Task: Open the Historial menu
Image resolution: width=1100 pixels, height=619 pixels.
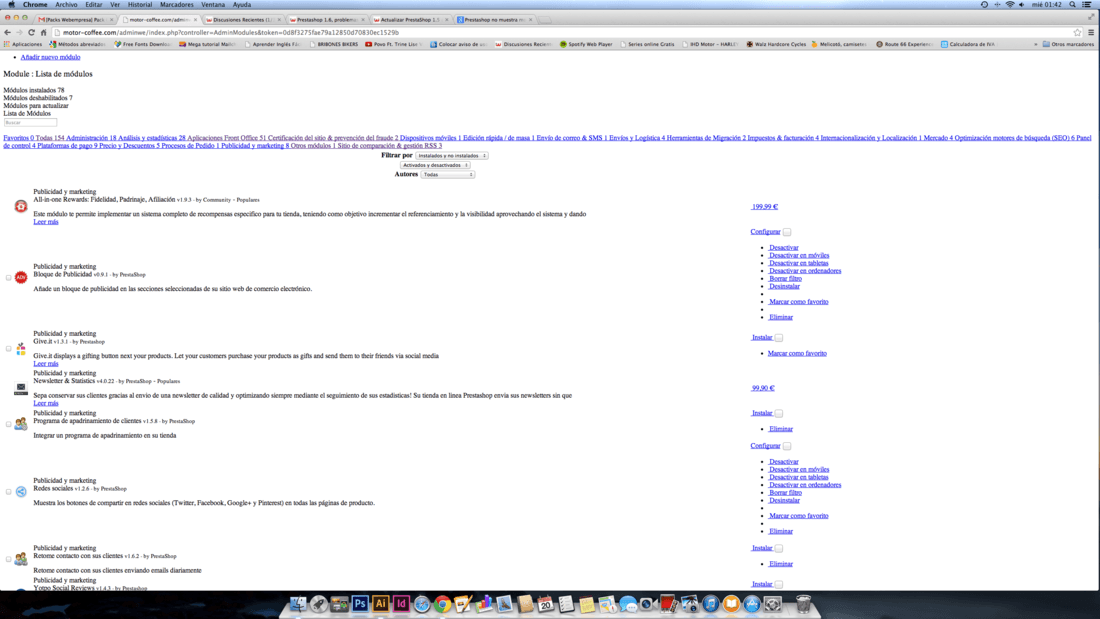Action: coord(140,4)
